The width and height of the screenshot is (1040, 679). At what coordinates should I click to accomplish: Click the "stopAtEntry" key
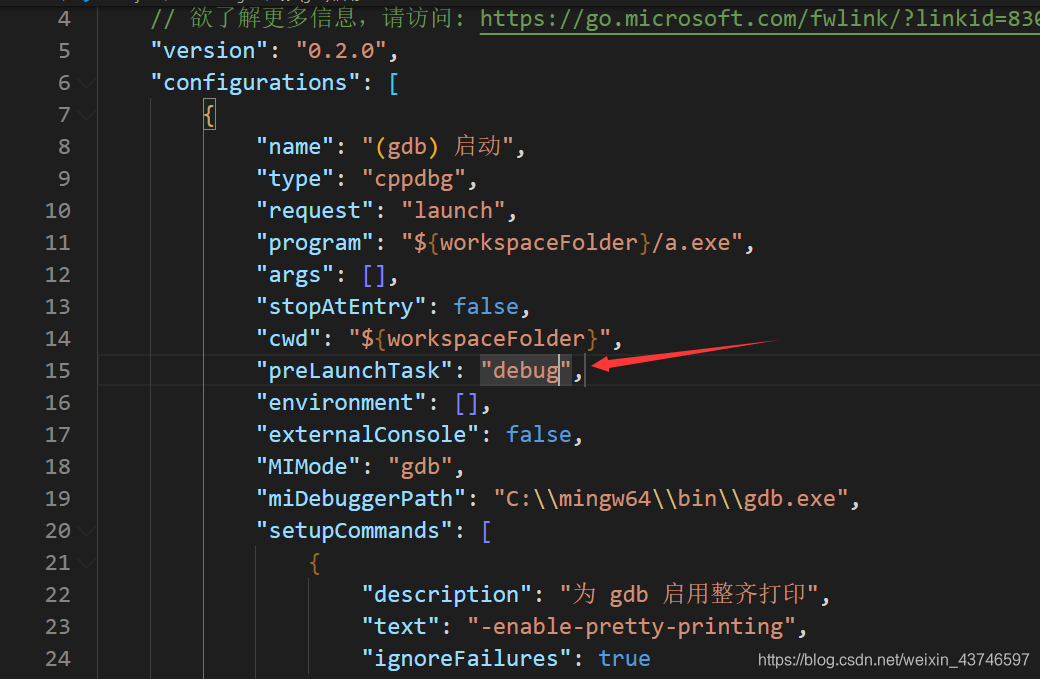click(x=341, y=306)
